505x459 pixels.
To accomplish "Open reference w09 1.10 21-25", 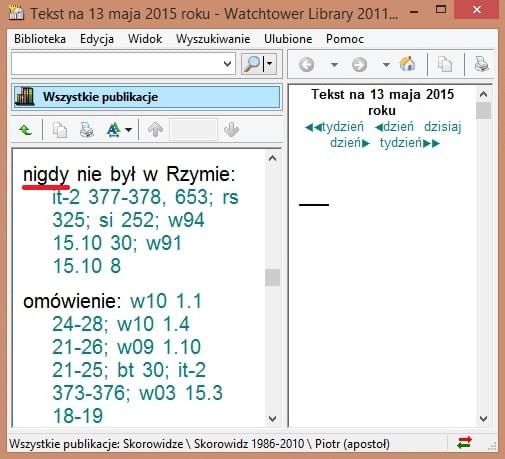I will click(x=127, y=358).
